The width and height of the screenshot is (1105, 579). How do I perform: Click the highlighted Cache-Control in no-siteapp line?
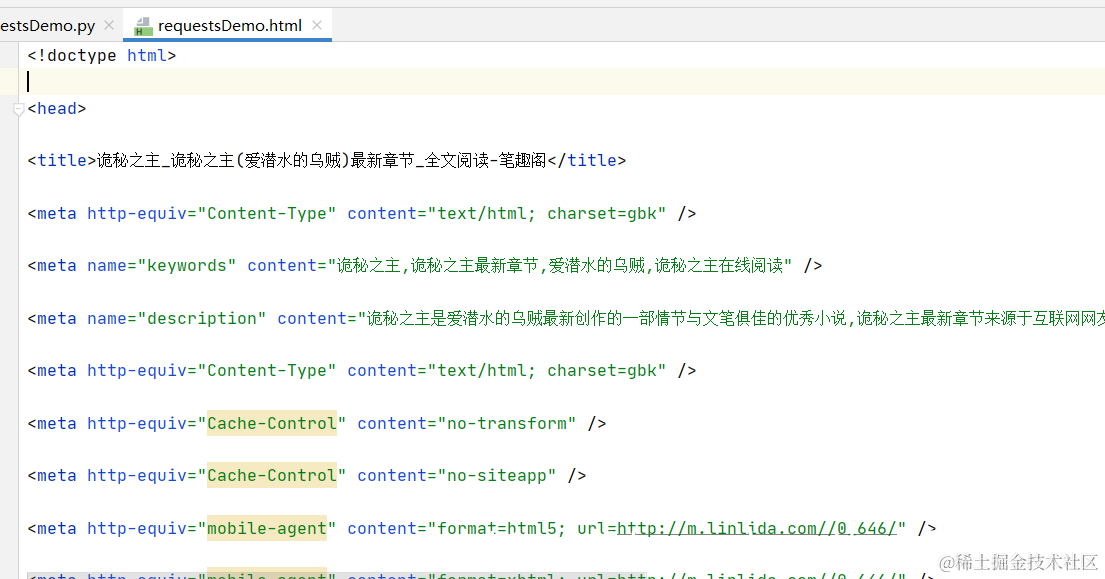pos(272,475)
